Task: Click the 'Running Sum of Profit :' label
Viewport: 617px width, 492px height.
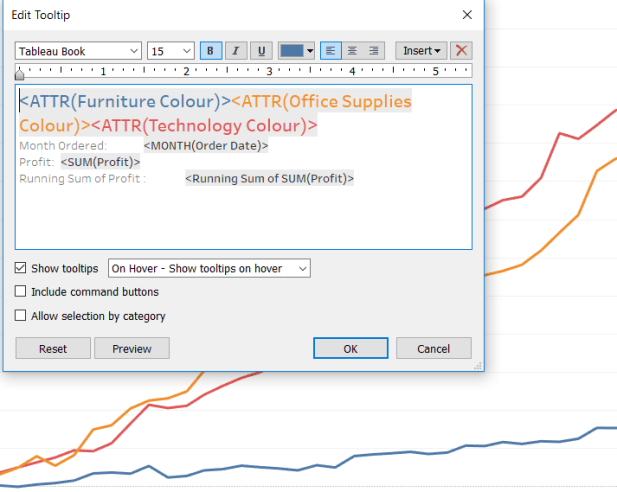Action: (83, 179)
